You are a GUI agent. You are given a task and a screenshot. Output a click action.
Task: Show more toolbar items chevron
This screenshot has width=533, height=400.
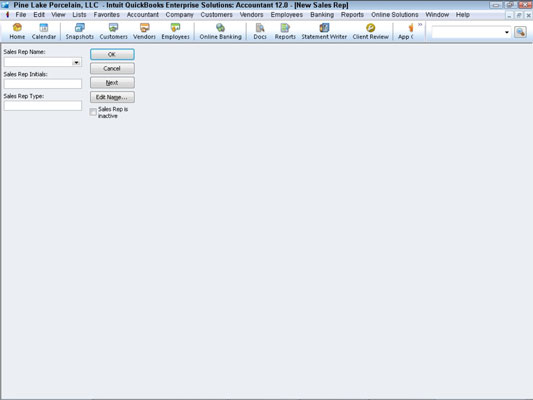[420, 25]
